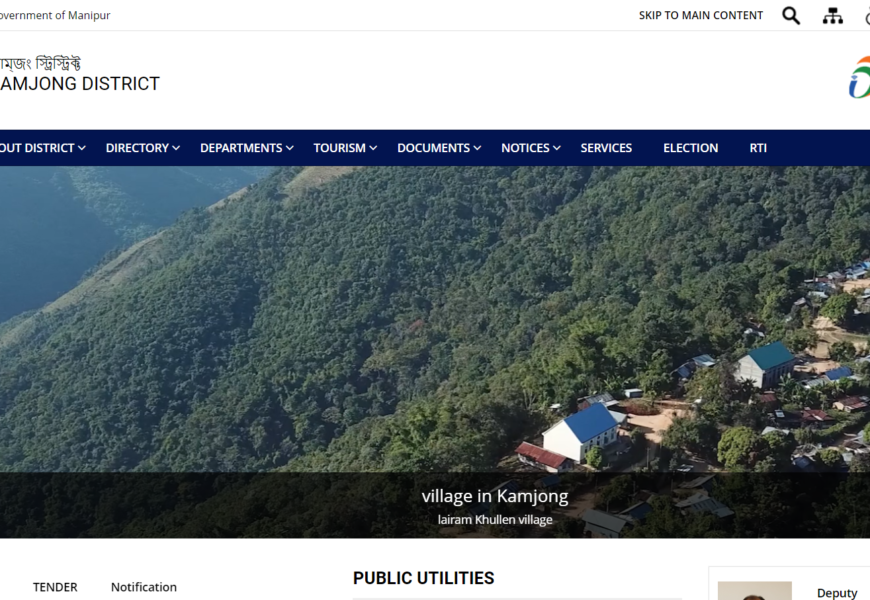Click Skip to Main Content link

701,16
